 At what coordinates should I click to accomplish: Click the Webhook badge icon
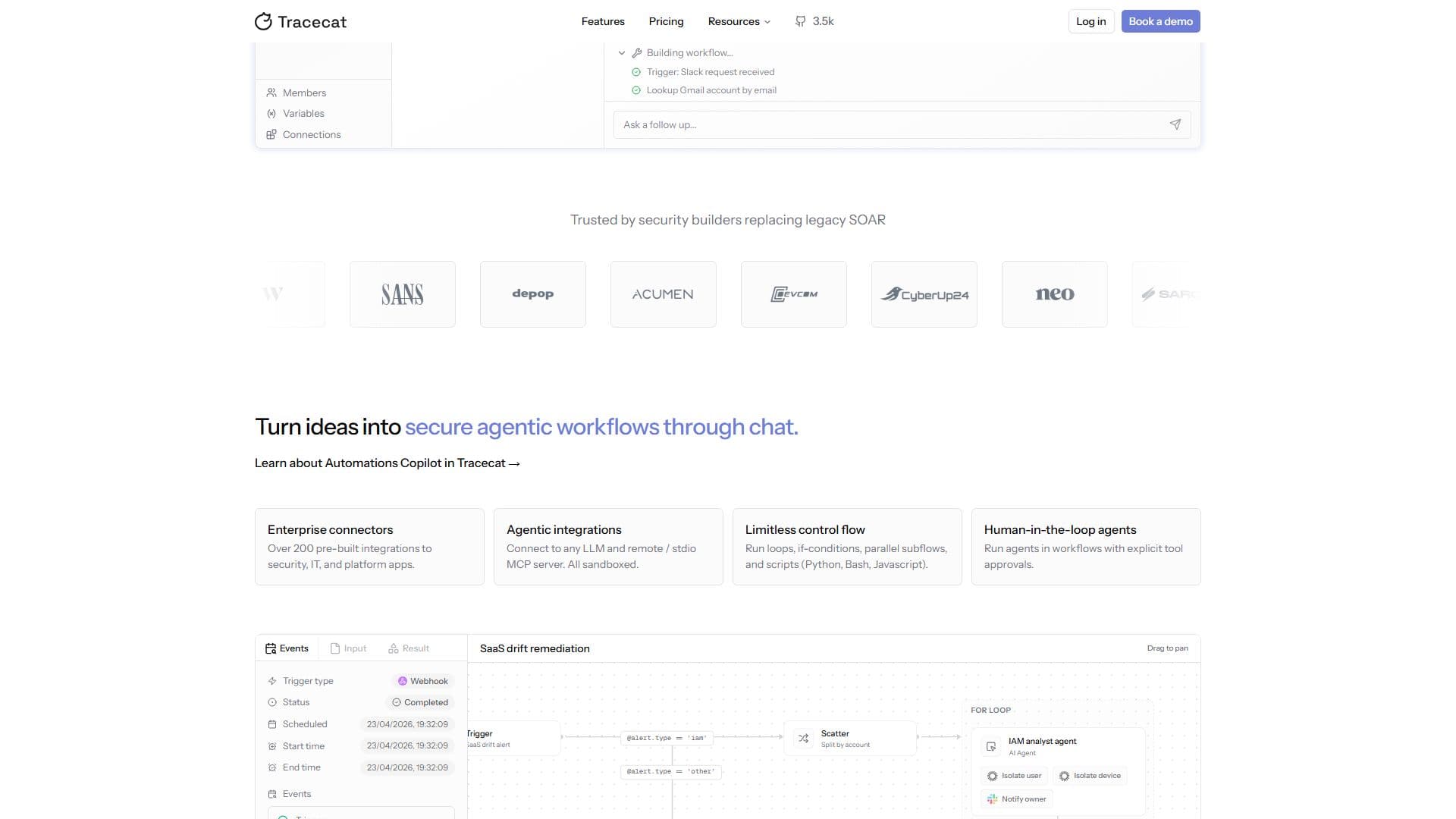(x=403, y=681)
